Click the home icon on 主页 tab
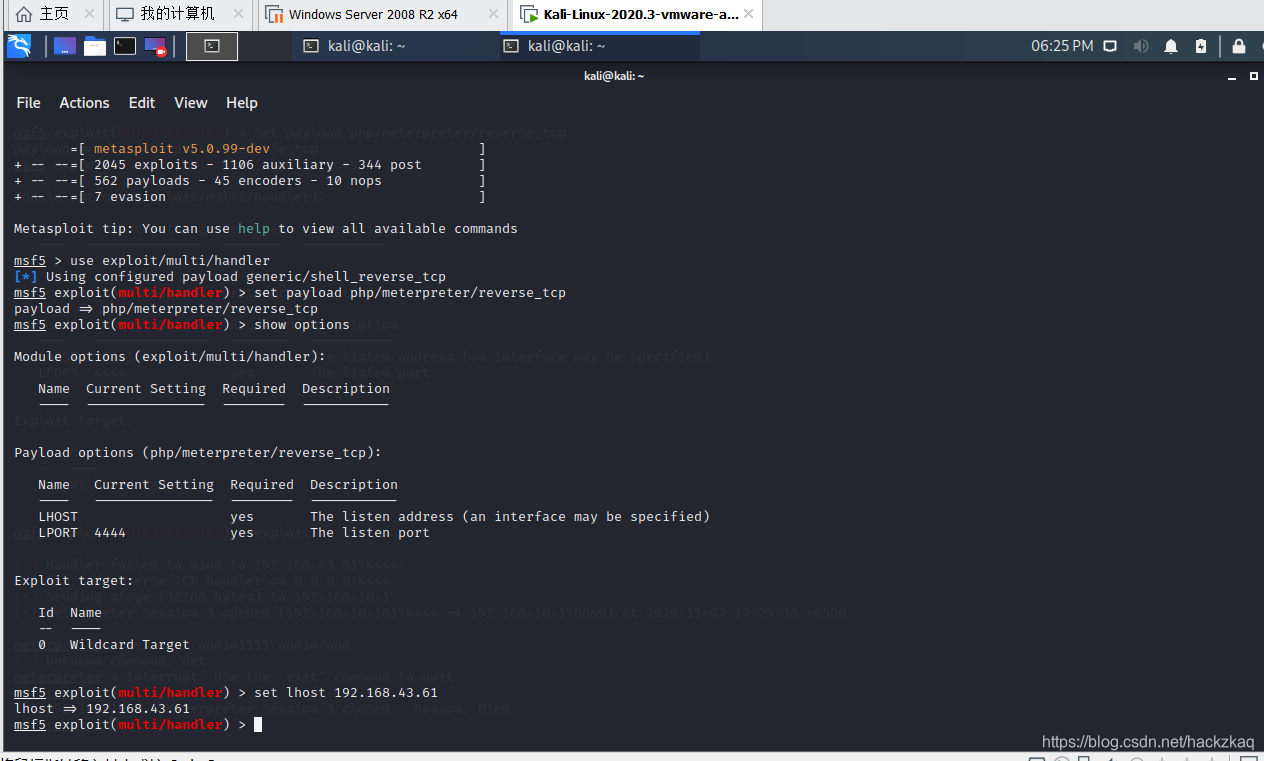The height and width of the screenshot is (761, 1264). 24,15
